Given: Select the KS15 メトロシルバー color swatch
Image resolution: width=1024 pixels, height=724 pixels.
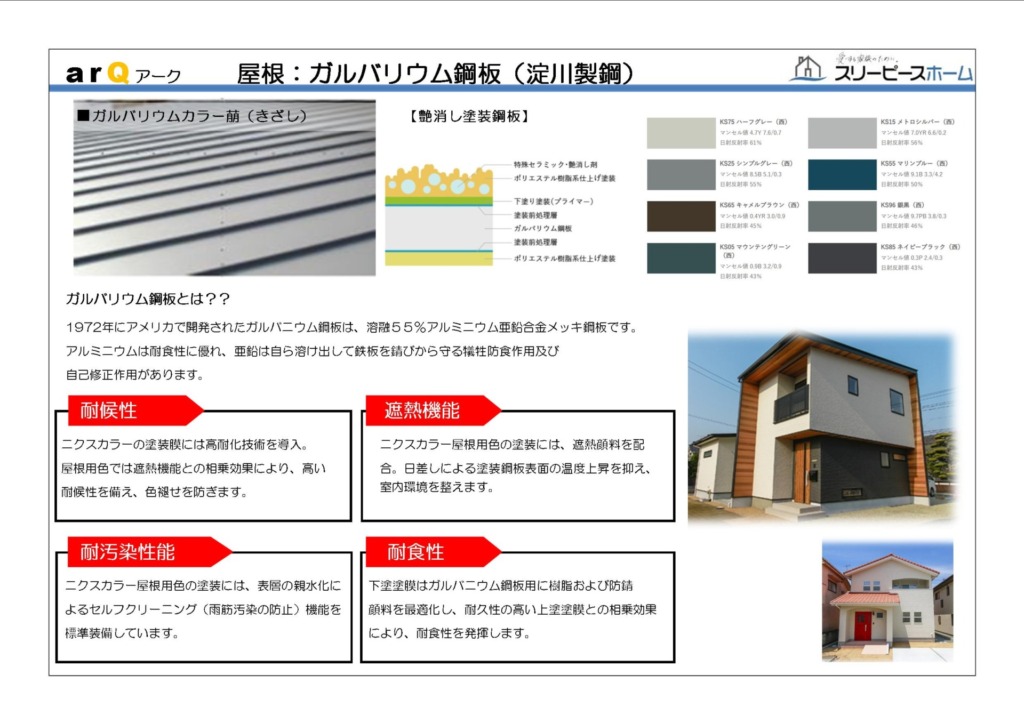Looking at the screenshot, I should [x=842, y=133].
